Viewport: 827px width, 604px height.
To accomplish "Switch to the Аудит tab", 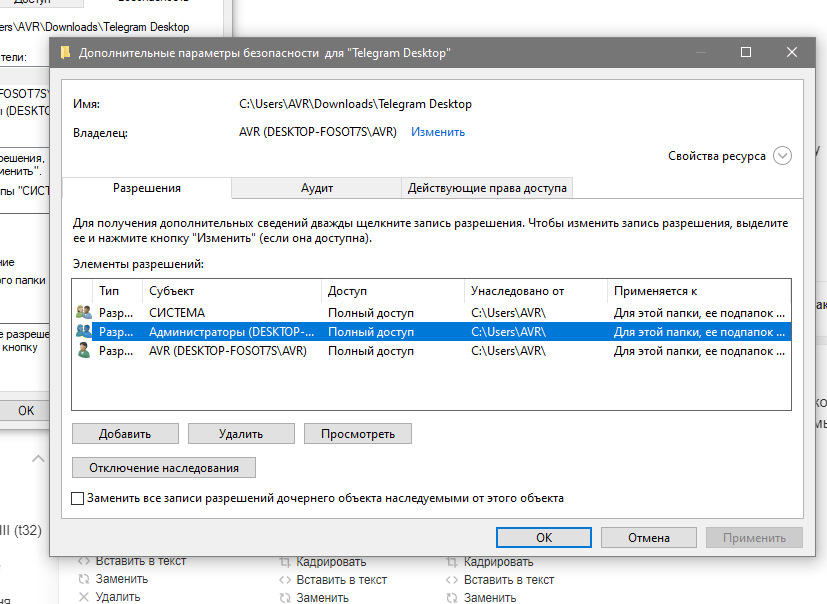I will coord(316,188).
